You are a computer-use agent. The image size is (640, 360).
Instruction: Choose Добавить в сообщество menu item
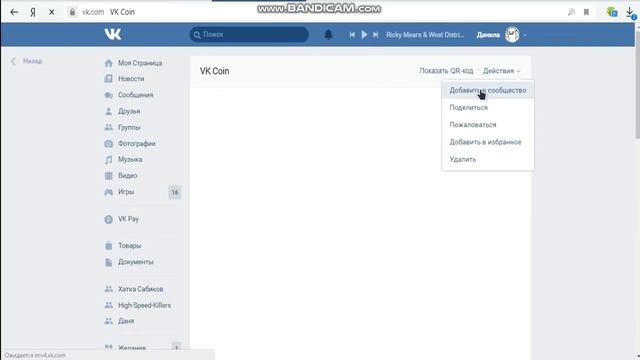pos(488,90)
